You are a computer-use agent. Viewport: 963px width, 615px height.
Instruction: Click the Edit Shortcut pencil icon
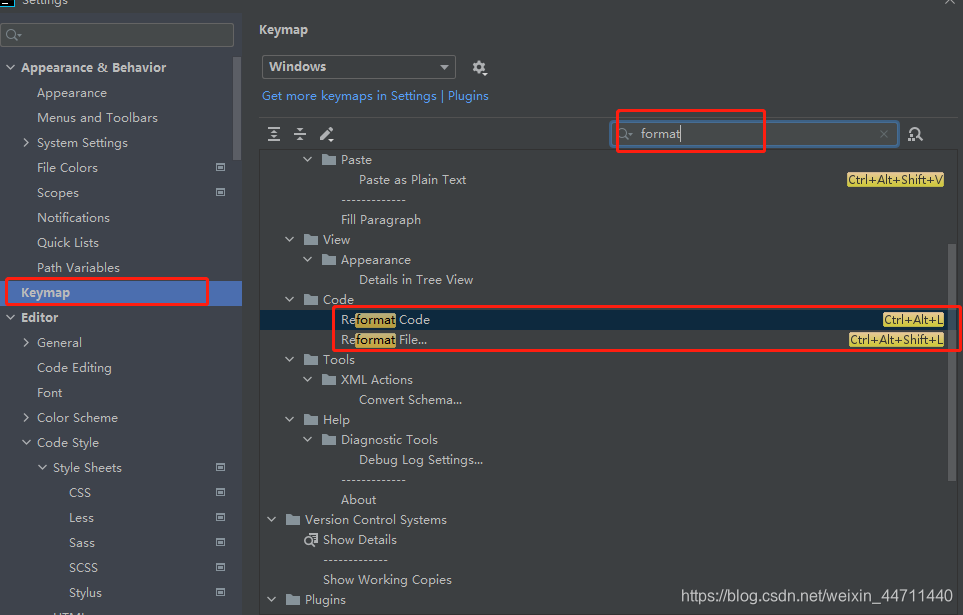pyautogui.click(x=327, y=134)
